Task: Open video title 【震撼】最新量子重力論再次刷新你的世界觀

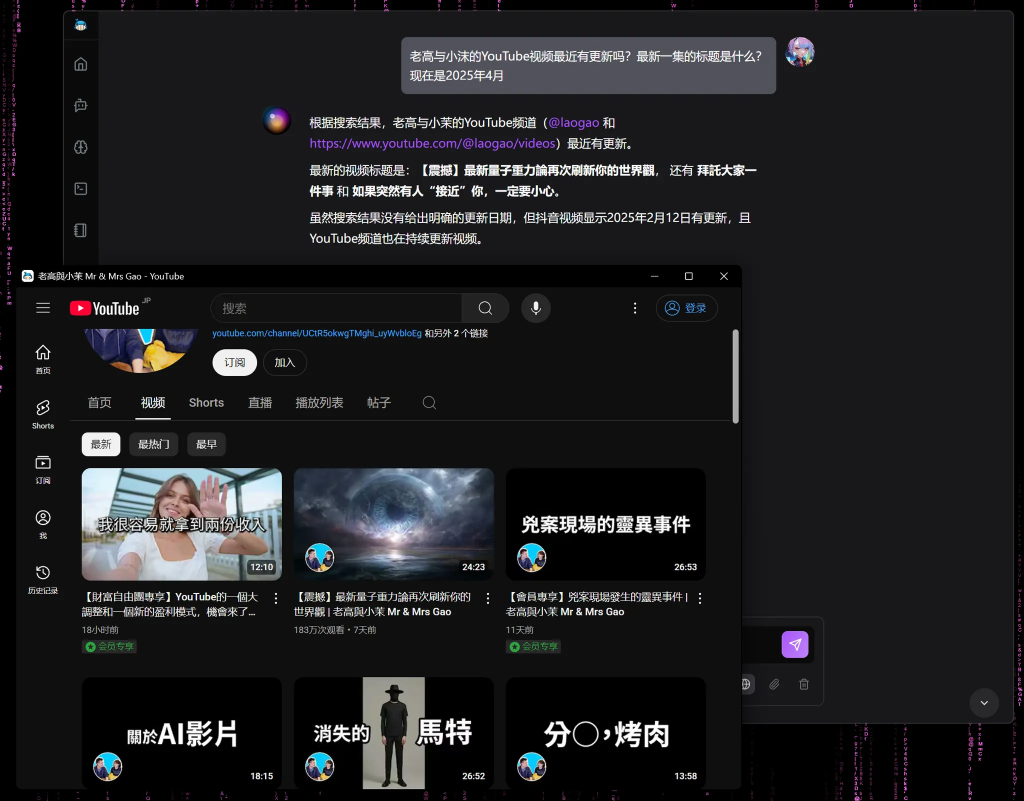Action: [382, 605]
